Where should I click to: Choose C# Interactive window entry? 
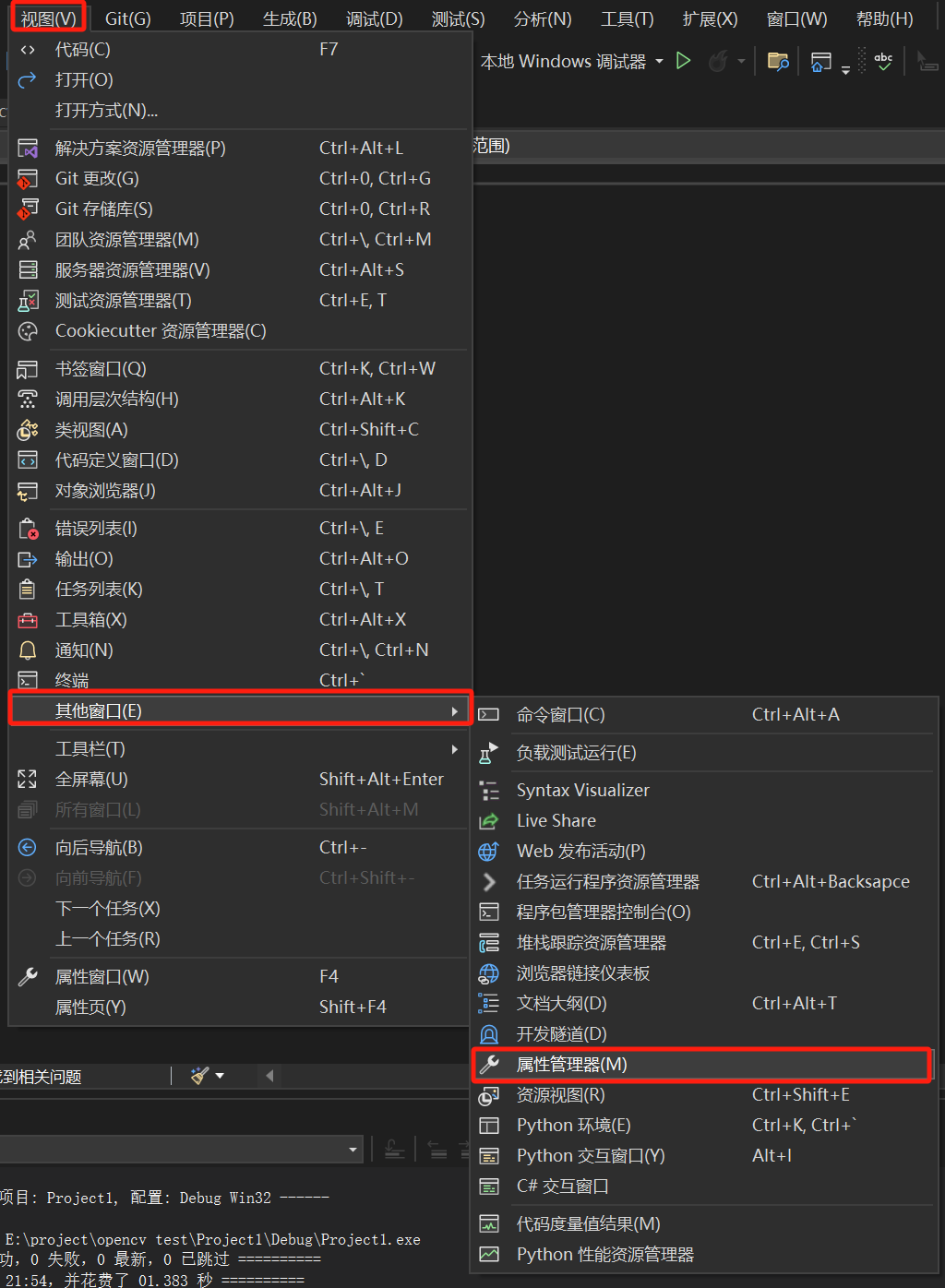pos(704,1187)
